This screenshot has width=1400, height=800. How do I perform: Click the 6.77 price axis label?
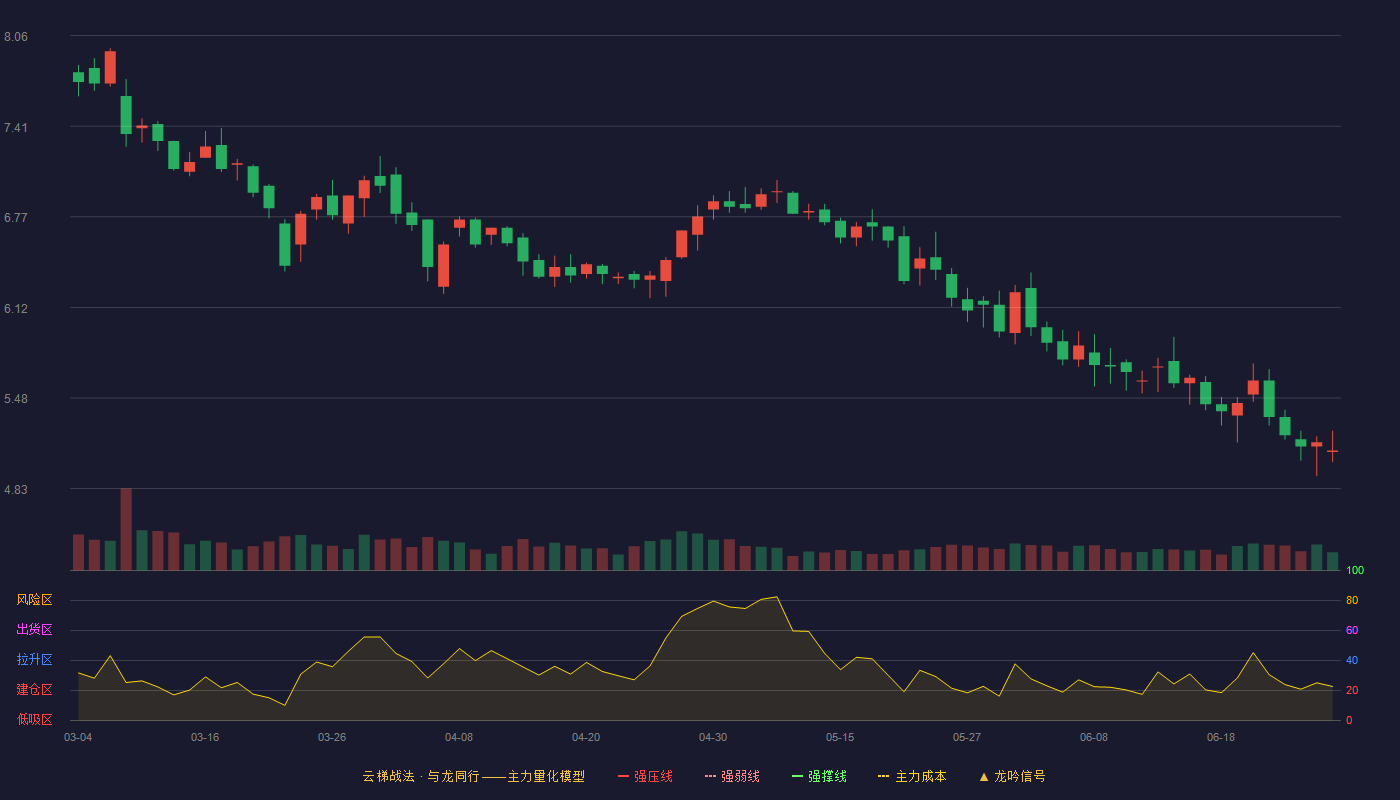tap(16, 218)
